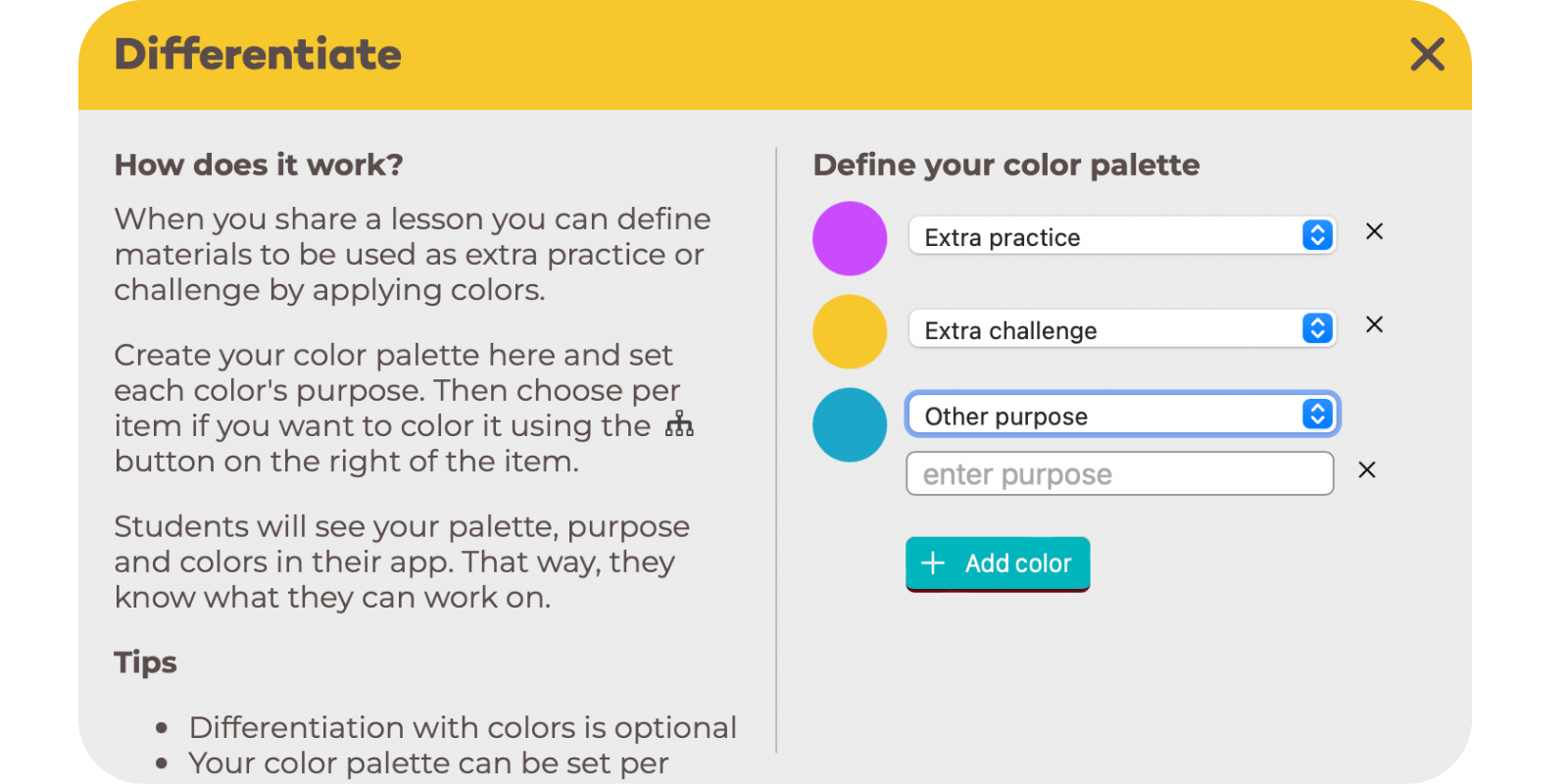Pick the blue color swatch
Screen dimensions: 1568x784
tap(850, 424)
